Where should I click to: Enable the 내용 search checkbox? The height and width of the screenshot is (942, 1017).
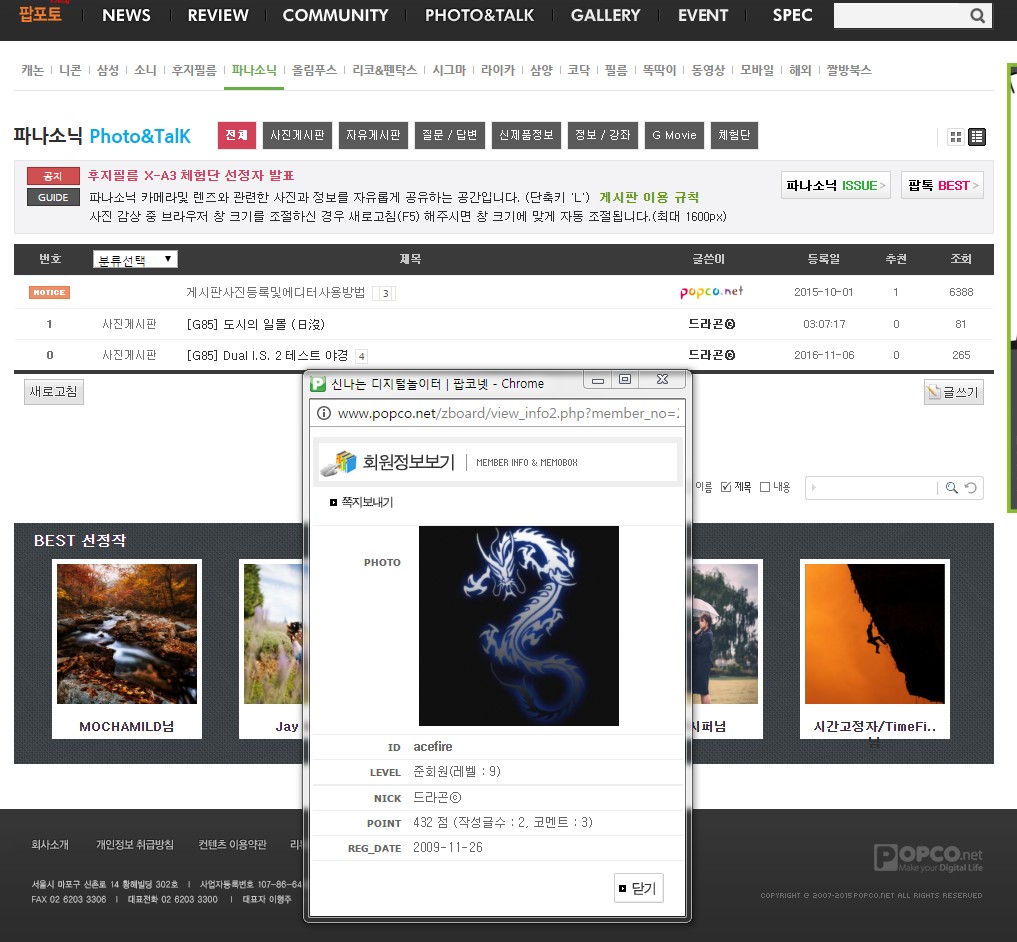click(765, 487)
